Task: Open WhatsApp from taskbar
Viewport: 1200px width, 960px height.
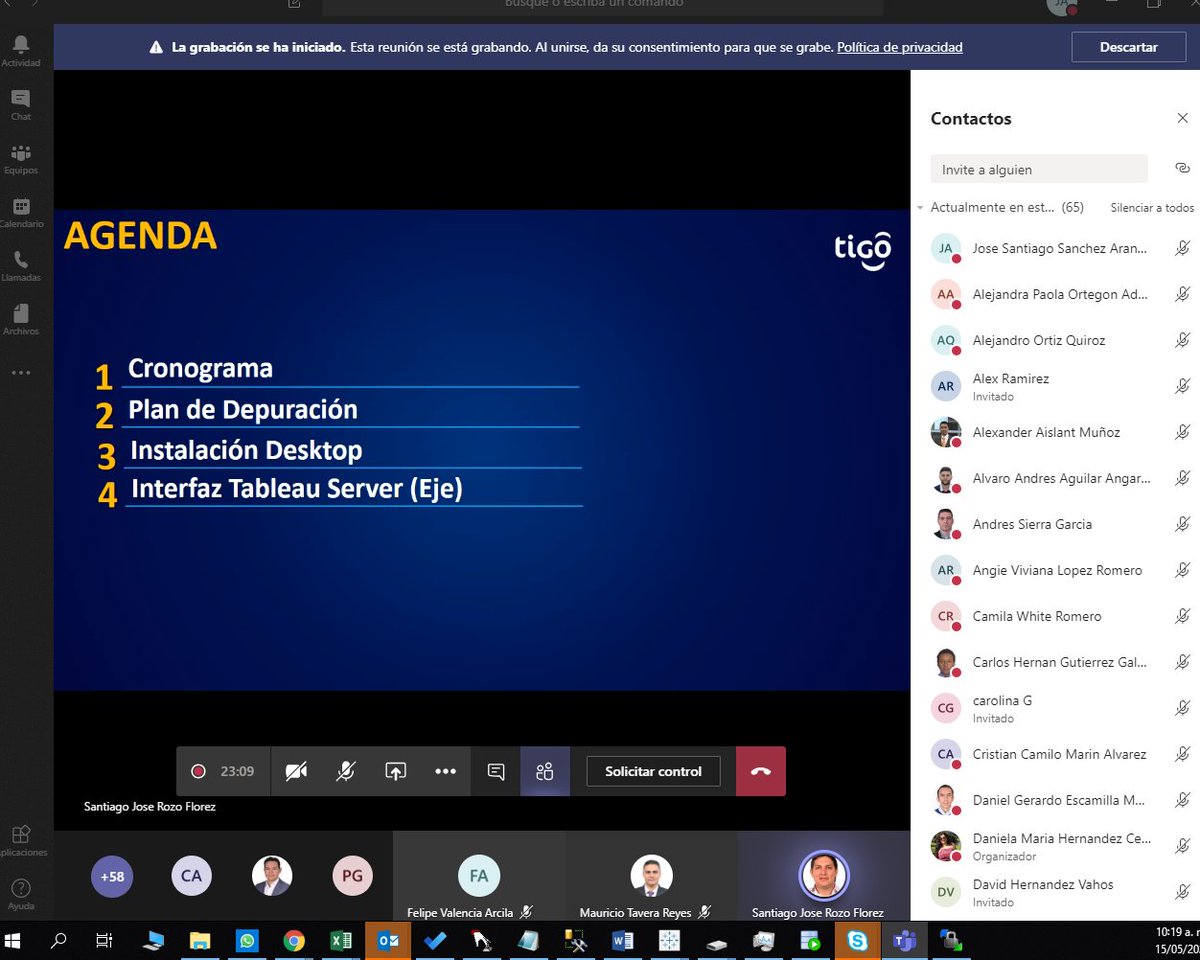Action: (x=247, y=940)
